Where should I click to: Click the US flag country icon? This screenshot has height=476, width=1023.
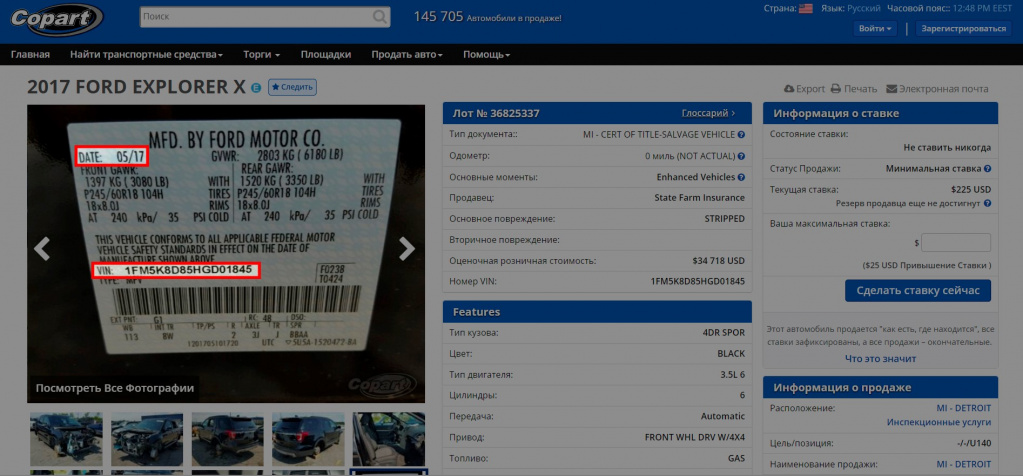(x=806, y=8)
